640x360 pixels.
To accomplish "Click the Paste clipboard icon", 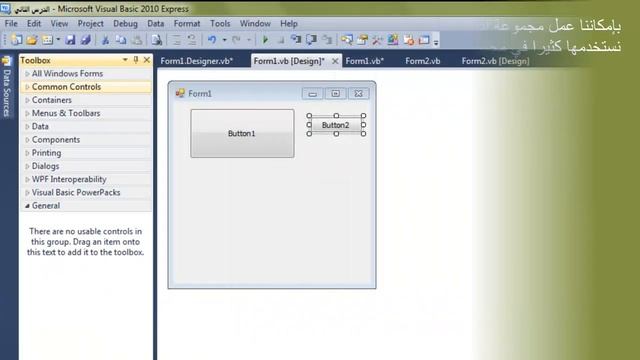I will point(138,40).
